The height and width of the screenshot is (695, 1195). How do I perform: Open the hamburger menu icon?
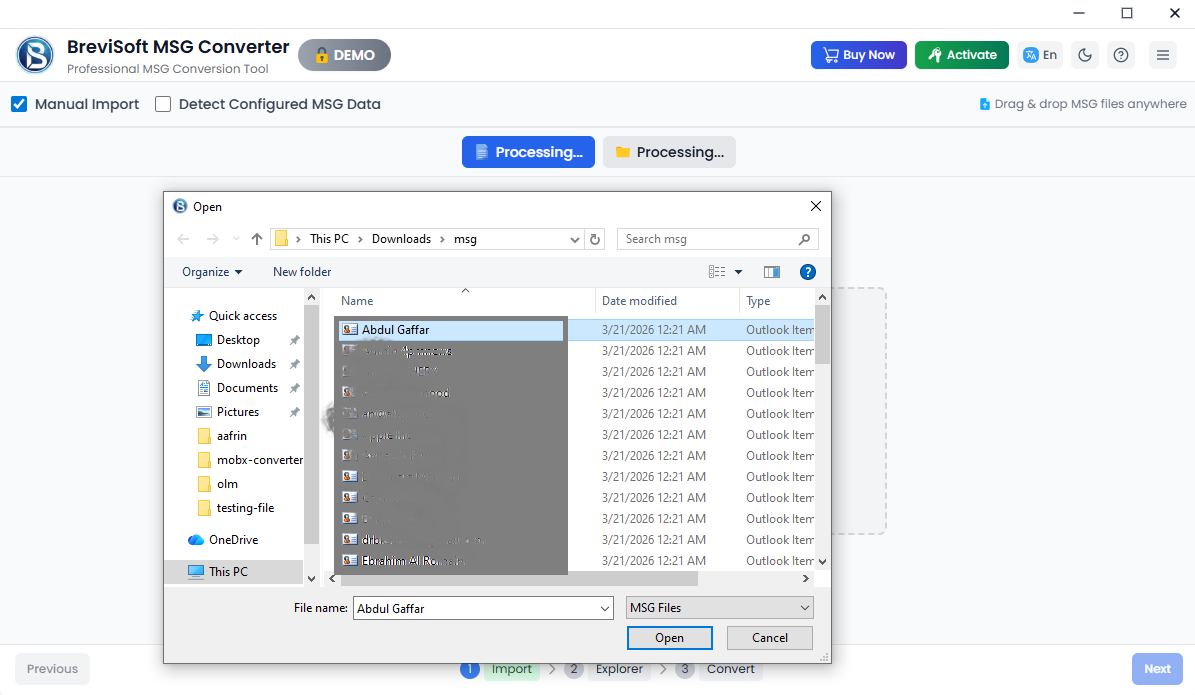tap(1163, 55)
